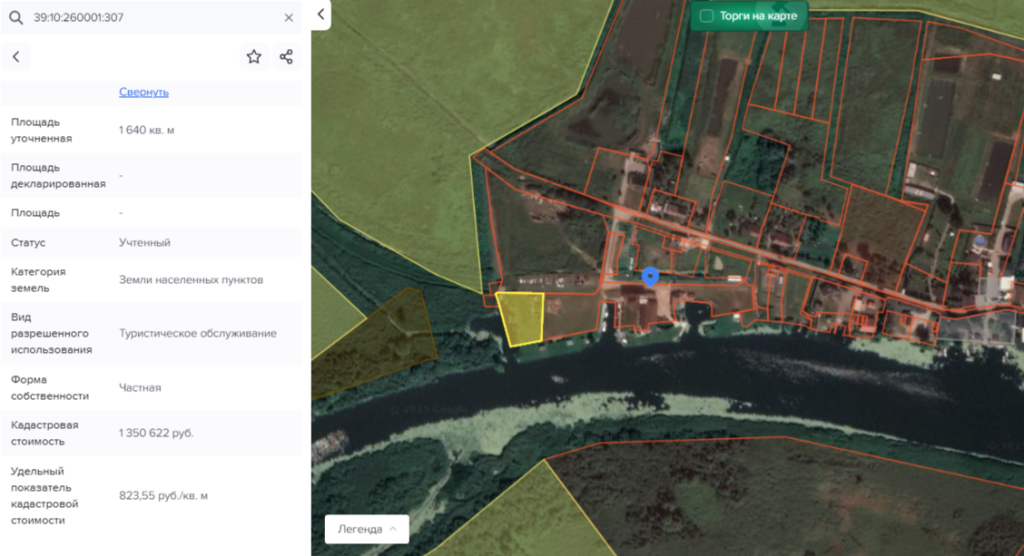Select the "Учтенный" status value
The width and height of the screenshot is (1024, 556).
tap(144, 242)
